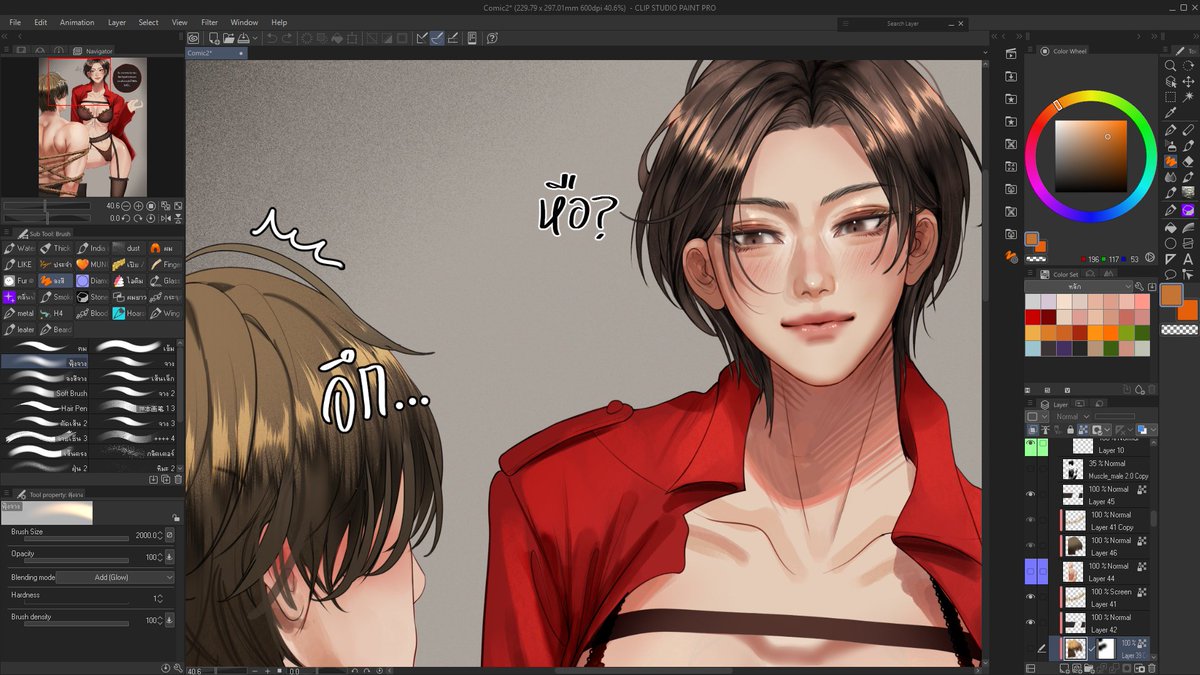The height and width of the screenshot is (675, 1200).
Task: Select the rectangular Selection tool
Action: [x=1171, y=98]
